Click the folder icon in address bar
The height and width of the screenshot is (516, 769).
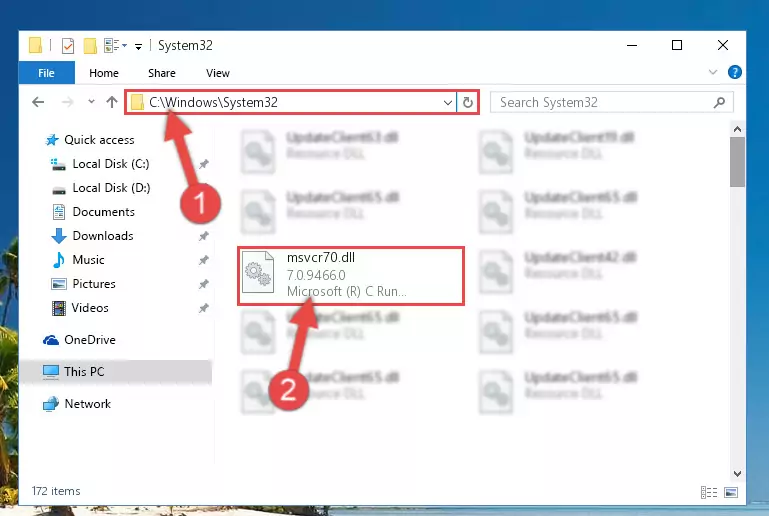(137, 103)
